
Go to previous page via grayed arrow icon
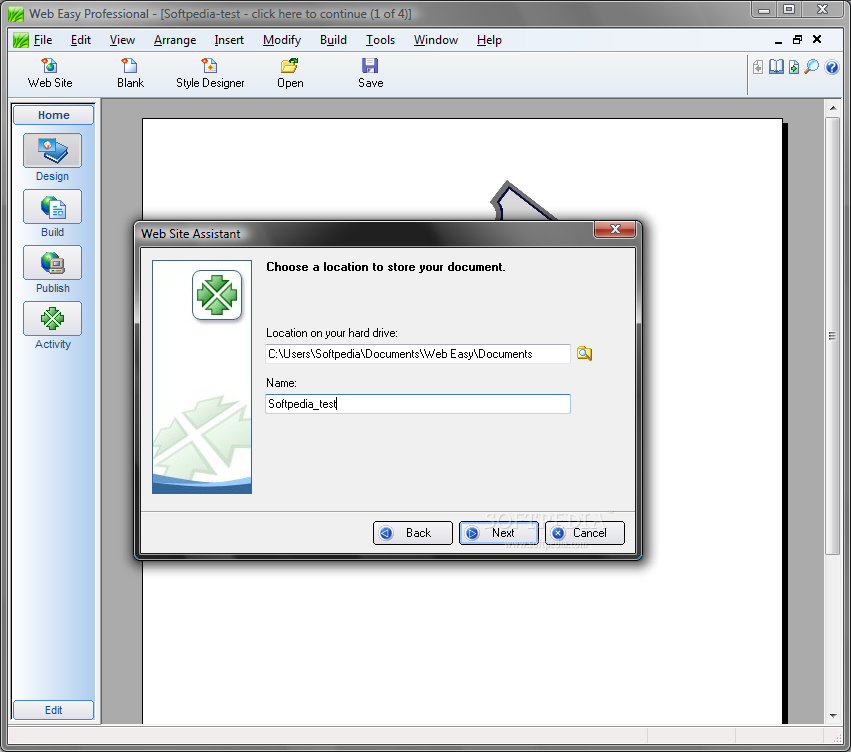[758, 67]
